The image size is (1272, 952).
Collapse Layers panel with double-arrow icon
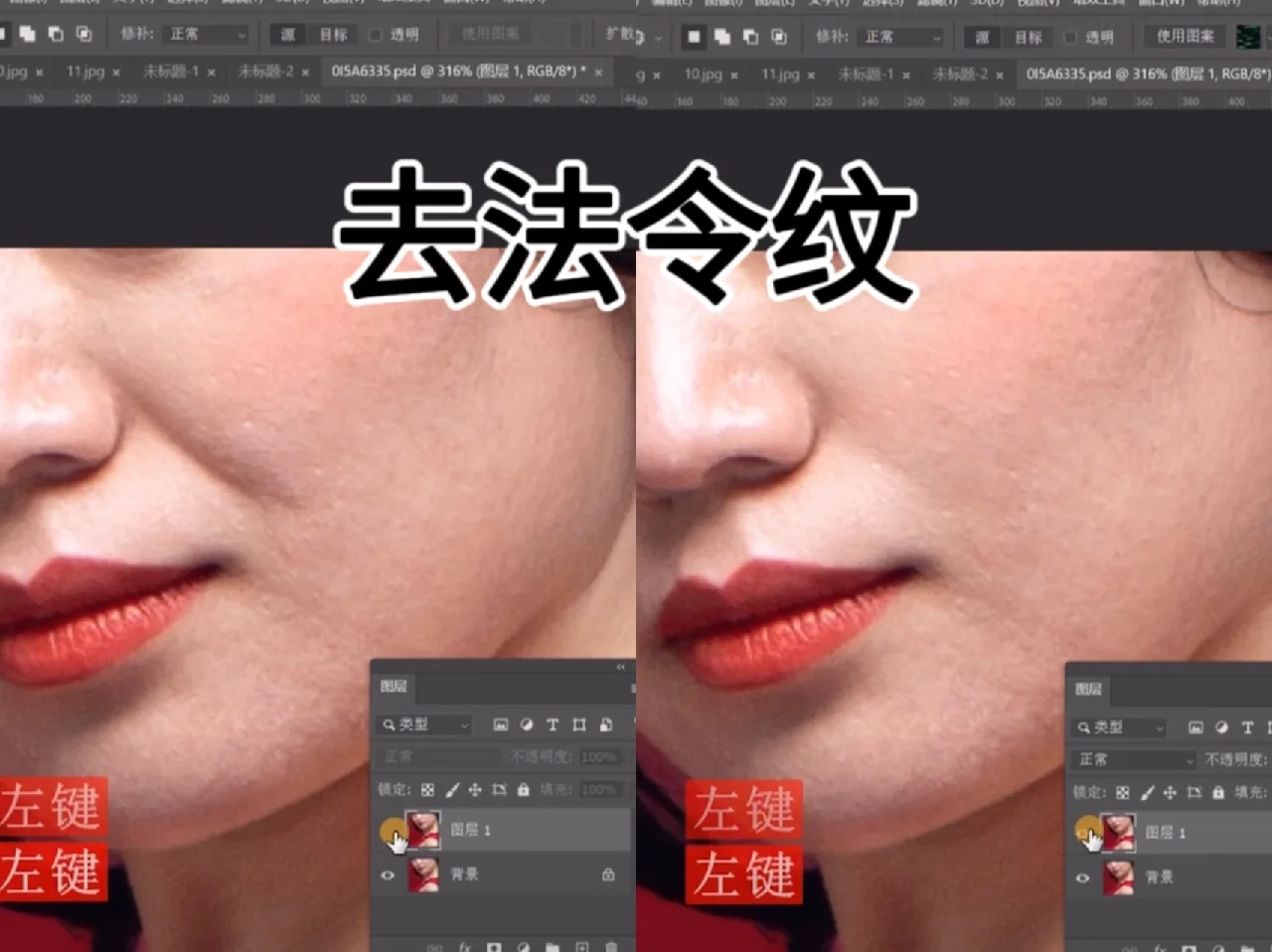pos(621,667)
